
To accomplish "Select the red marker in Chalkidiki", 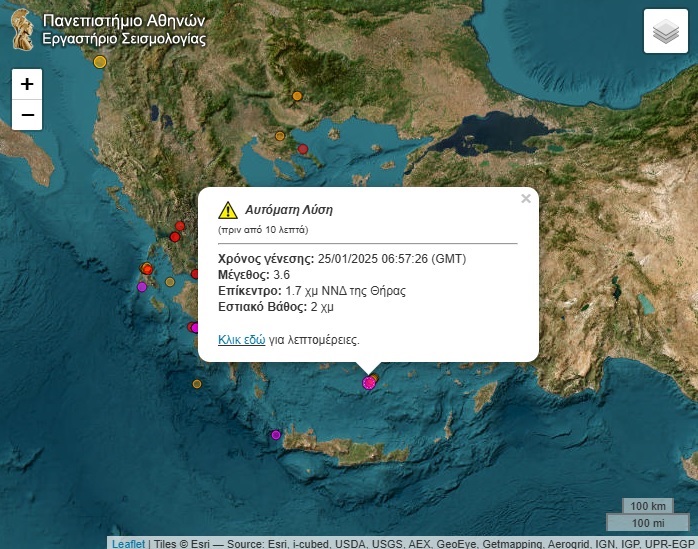I will tap(303, 149).
